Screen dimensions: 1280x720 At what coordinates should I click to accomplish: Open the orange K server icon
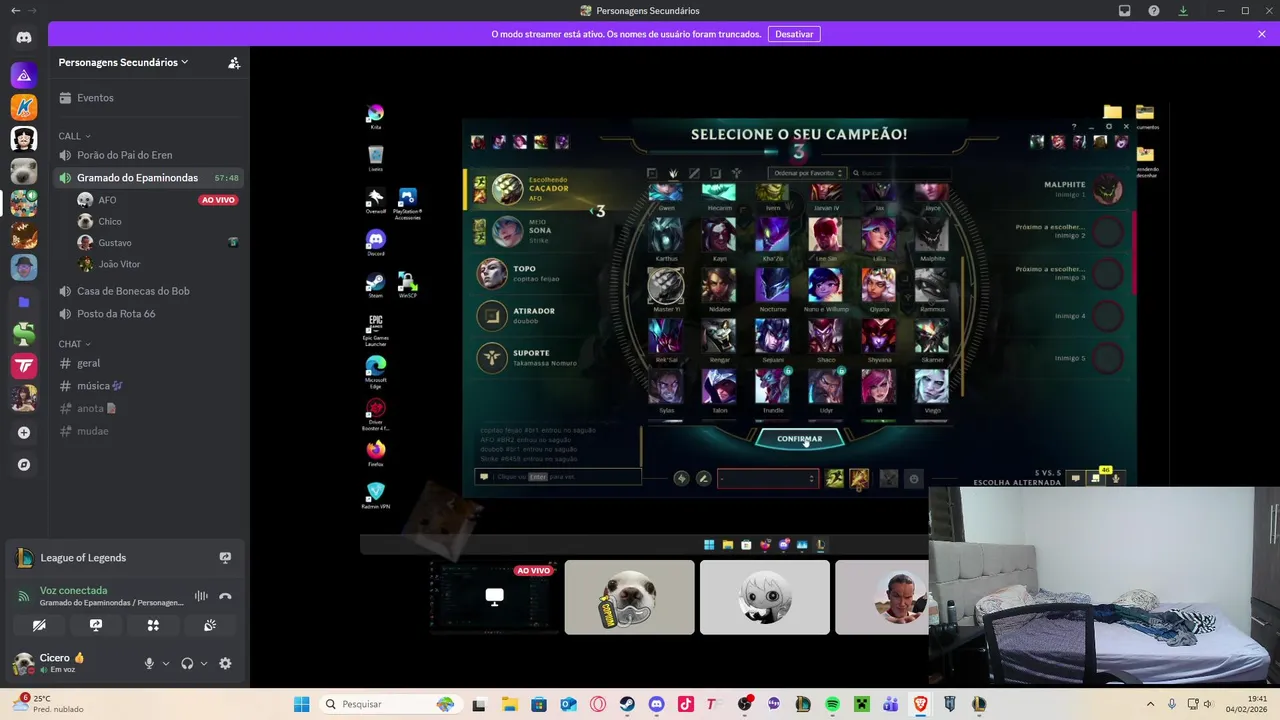(x=24, y=106)
